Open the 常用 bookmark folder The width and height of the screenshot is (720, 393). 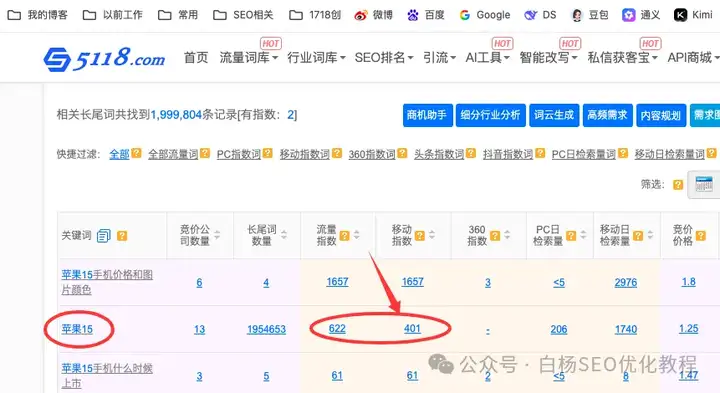[178, 15]
